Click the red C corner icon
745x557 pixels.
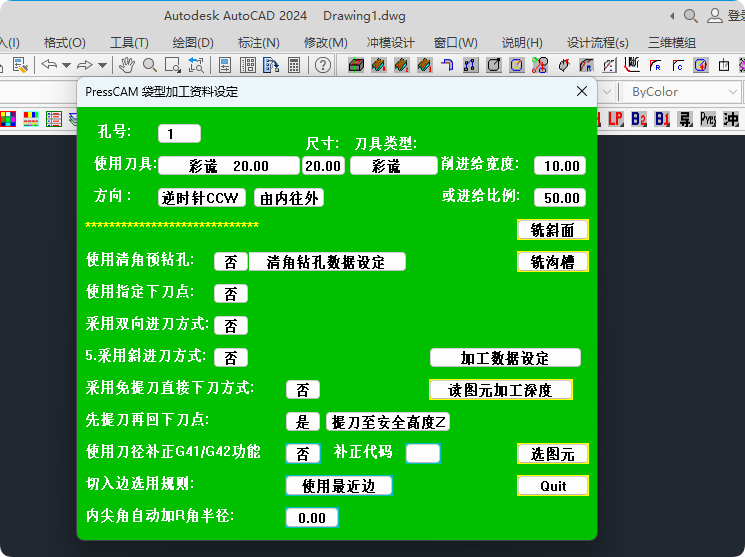pos(678,65)
